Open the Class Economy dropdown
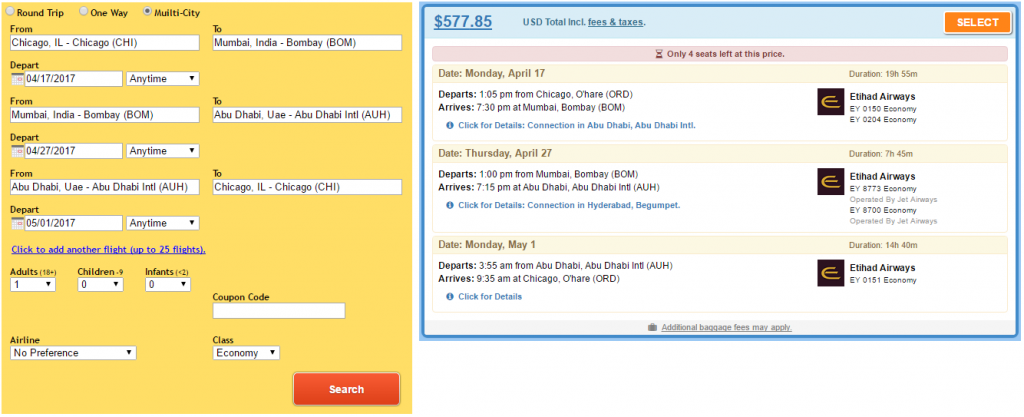 [x=246, y=353]
